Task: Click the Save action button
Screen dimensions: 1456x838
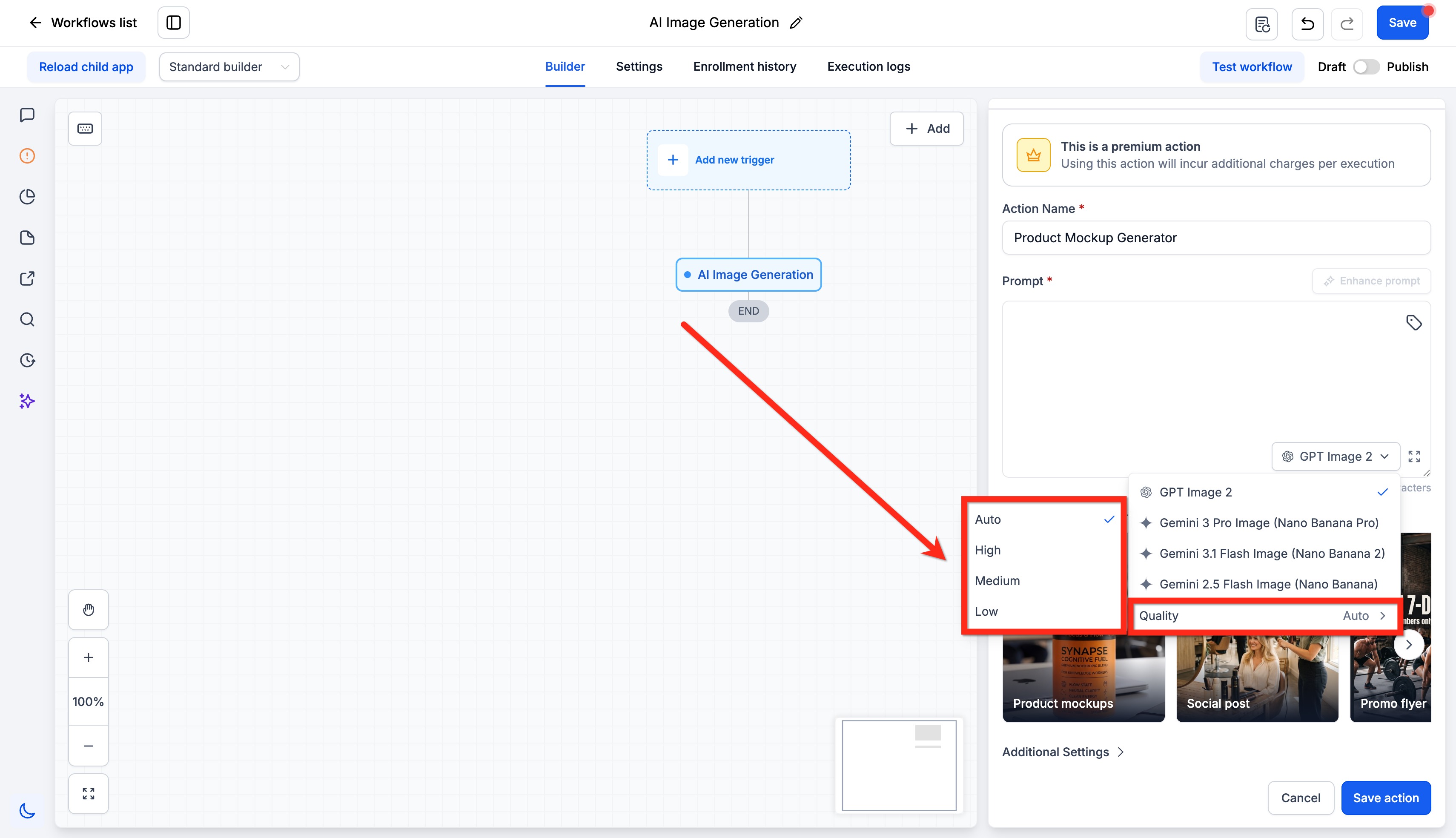Action: point(1386,798)
